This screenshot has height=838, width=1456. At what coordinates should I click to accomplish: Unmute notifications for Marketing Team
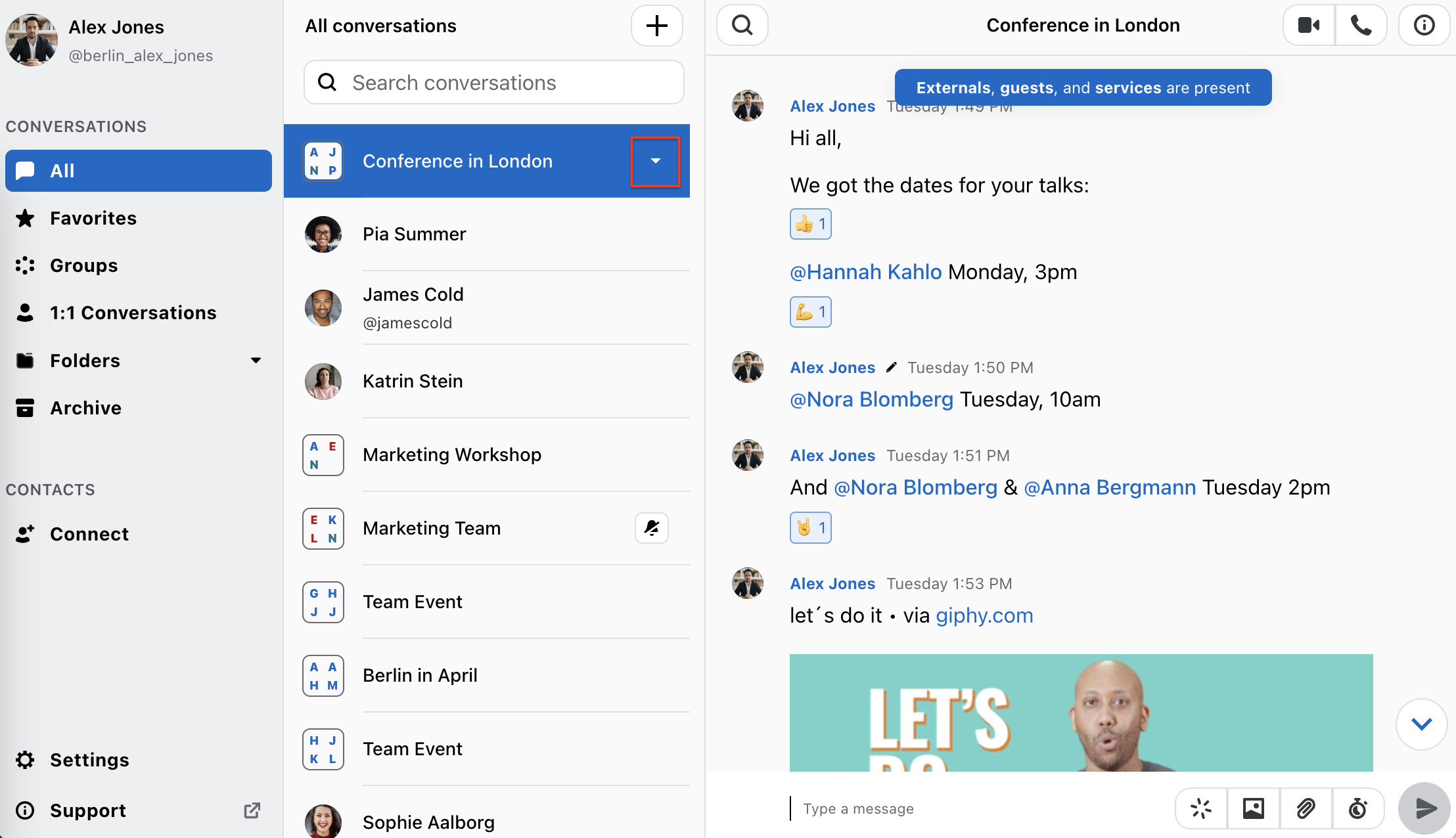651,527
